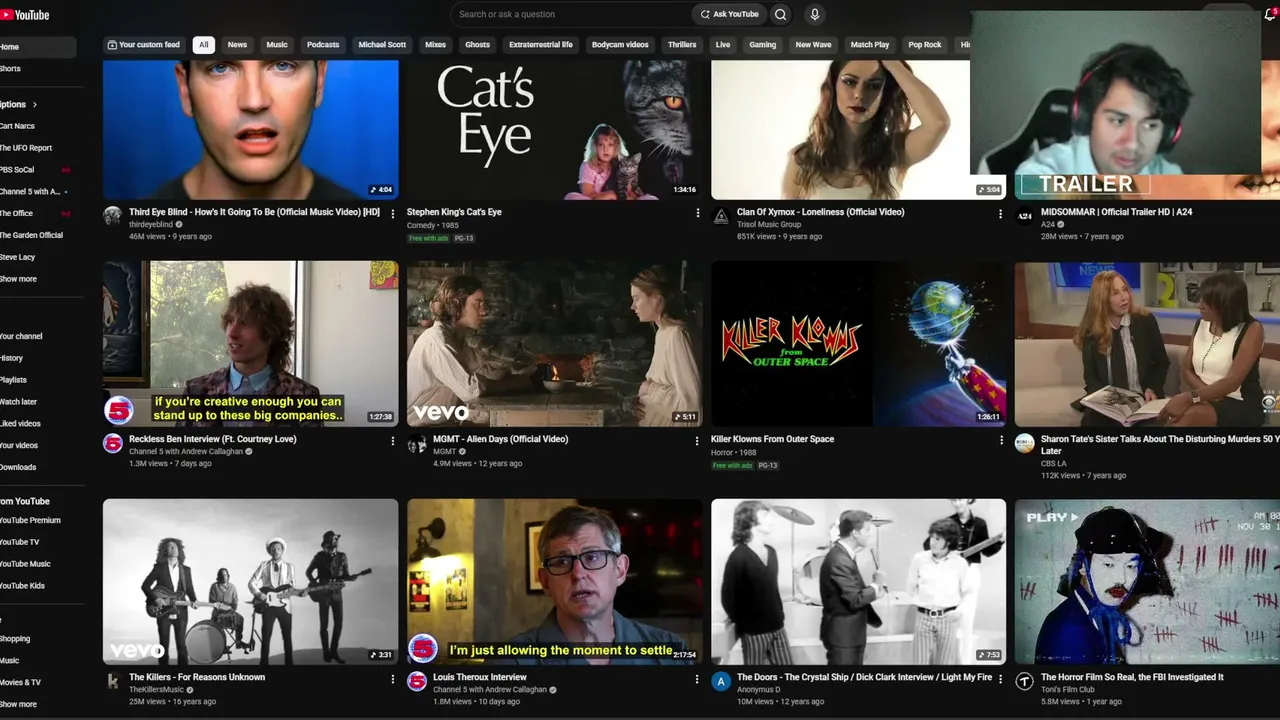Open options menu for Killer Klowns From Outer Space
The image size is (1280, 720).
1001,440
